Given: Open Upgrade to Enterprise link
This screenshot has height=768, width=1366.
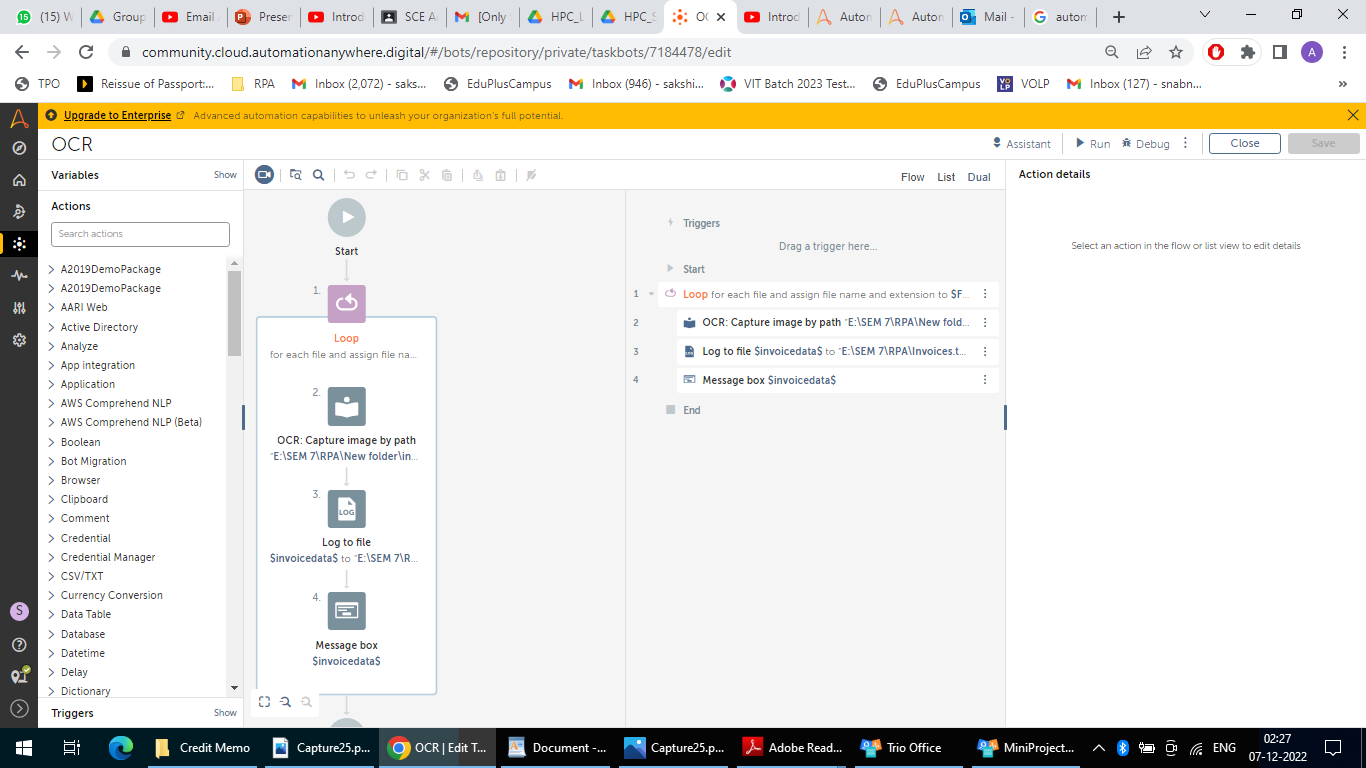Looking at the screenshot, I should [x=117, y=116].
